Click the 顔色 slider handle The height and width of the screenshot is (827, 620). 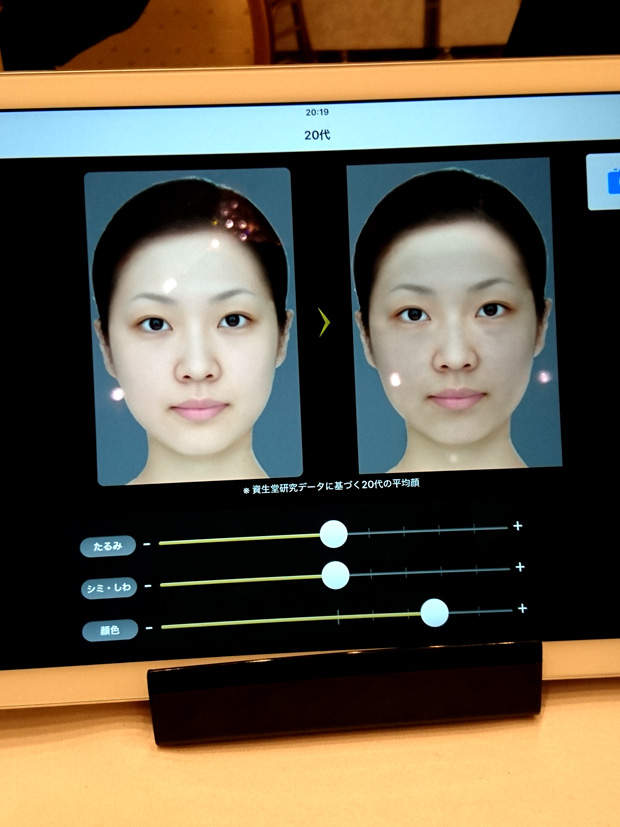coord(434,613)
